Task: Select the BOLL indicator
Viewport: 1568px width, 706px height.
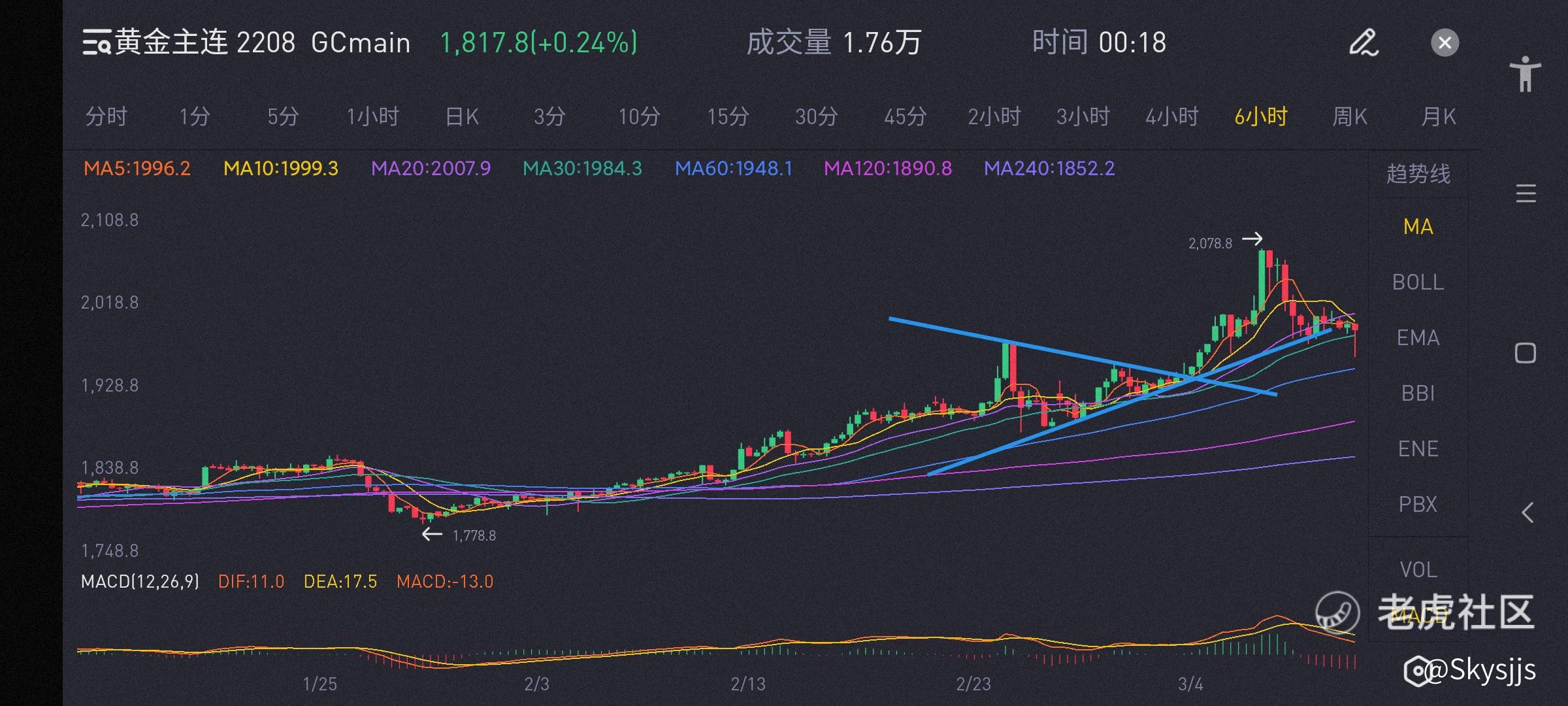Action: (x=1418, y=282)
